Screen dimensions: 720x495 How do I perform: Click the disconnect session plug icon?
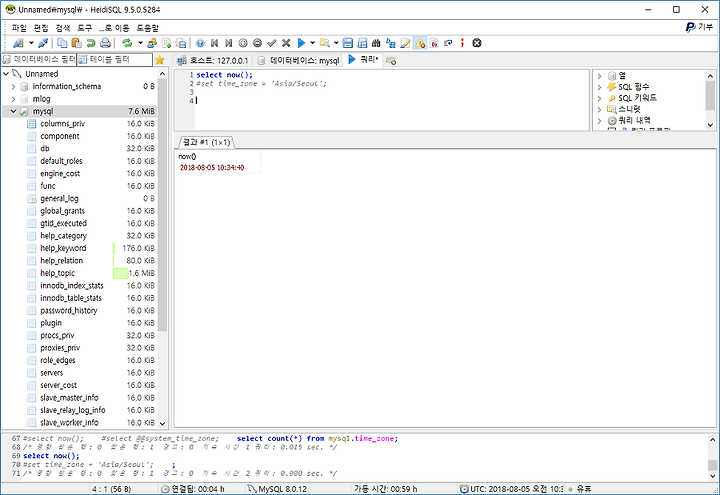tap(43, 43)
